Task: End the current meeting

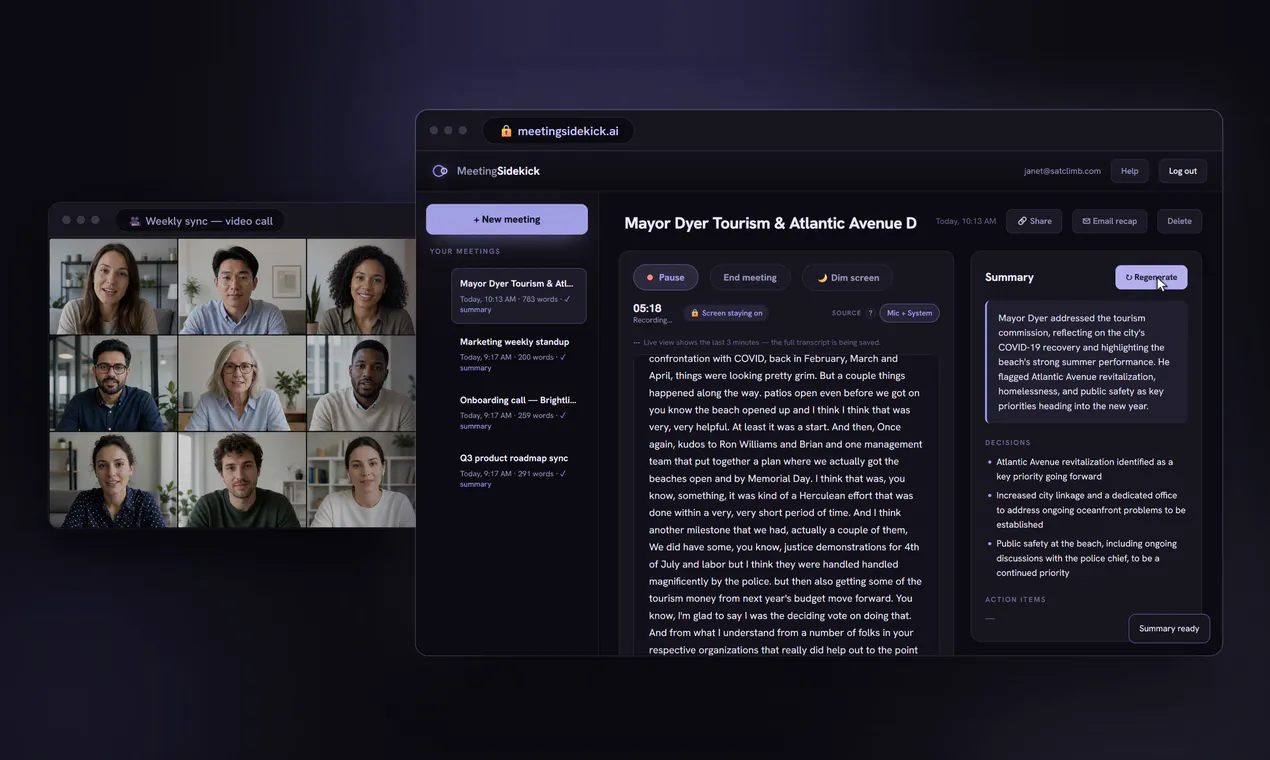Action: 750,277
